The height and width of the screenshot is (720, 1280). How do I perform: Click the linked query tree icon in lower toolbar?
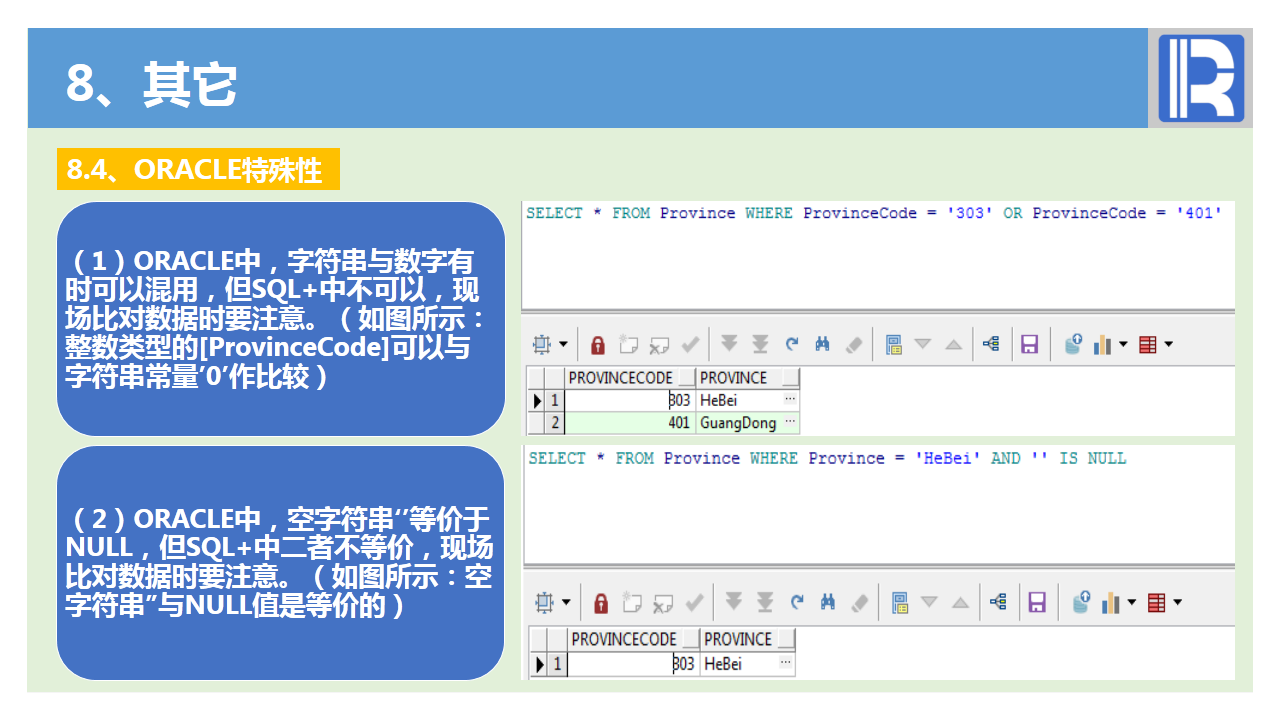point(998,602)
